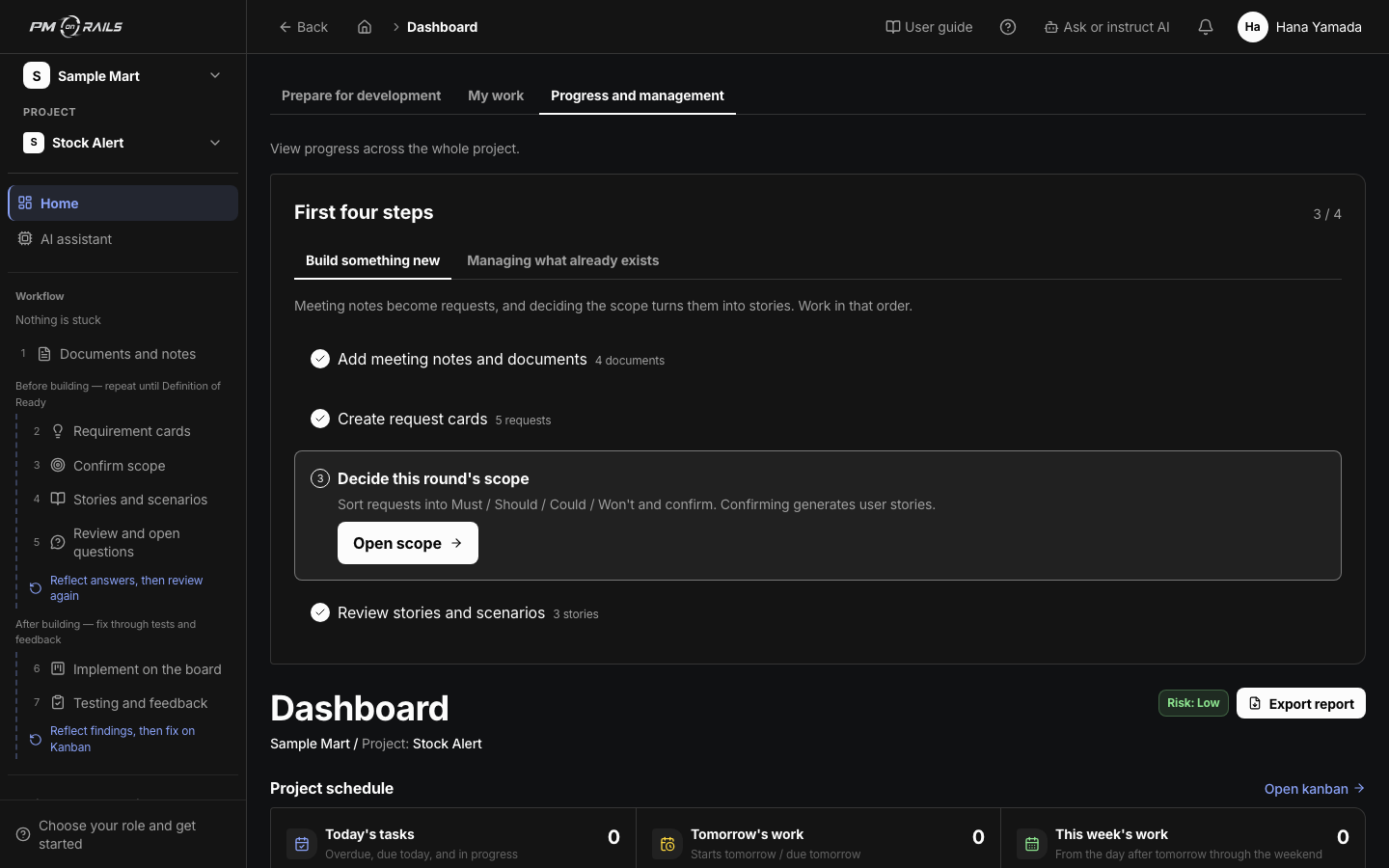Switch to Prepare for development tab
1389x868 pixels.
(361, 95)
